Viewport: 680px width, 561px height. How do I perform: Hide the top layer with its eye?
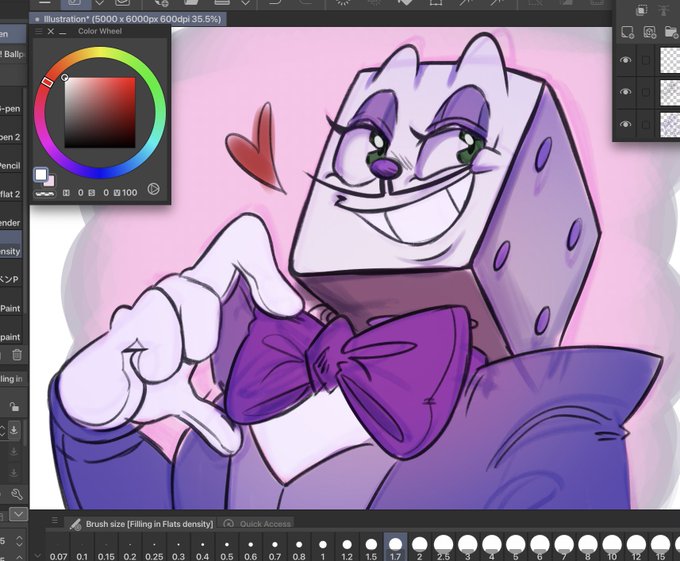[x=625, y=60]
